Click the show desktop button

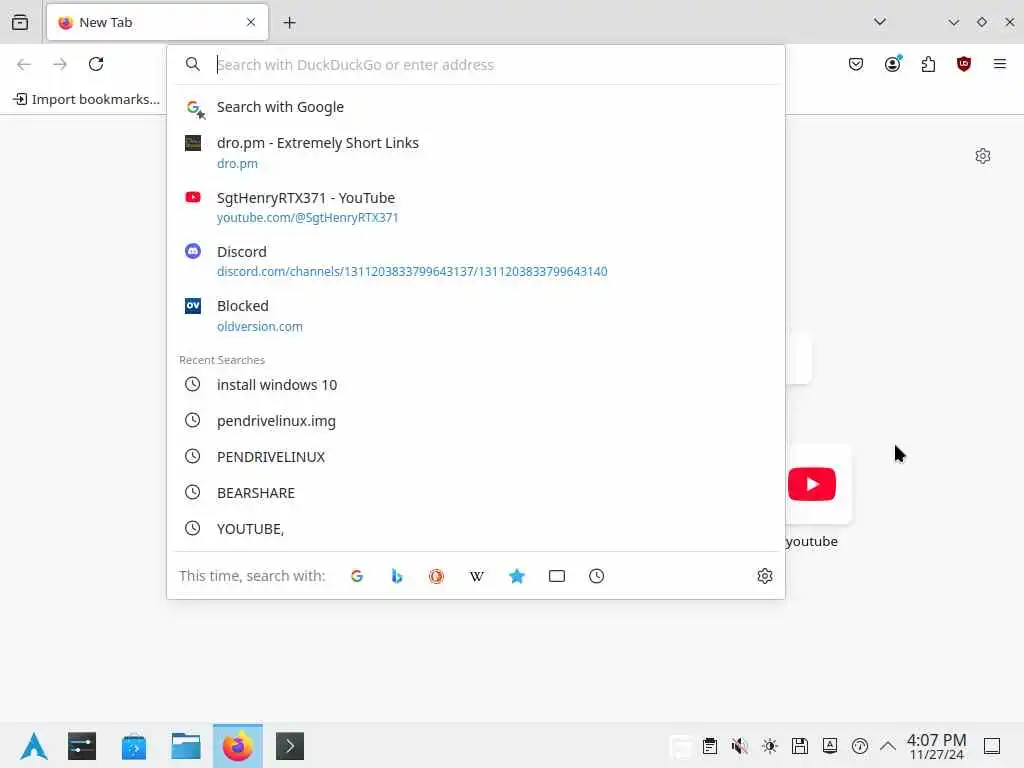click(991, 746)
